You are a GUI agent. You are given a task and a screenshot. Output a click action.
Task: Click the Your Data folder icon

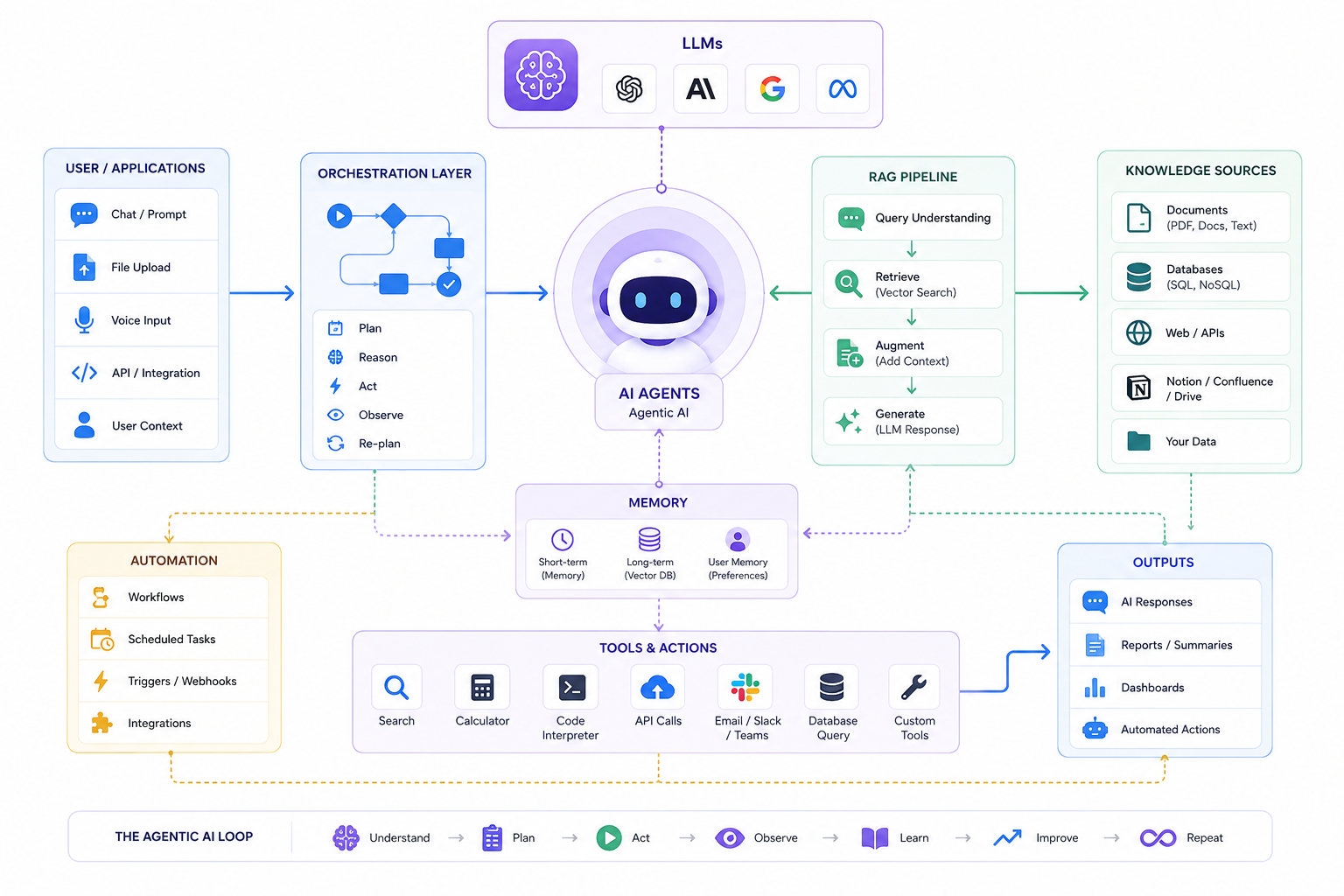tap(1138, 441)
